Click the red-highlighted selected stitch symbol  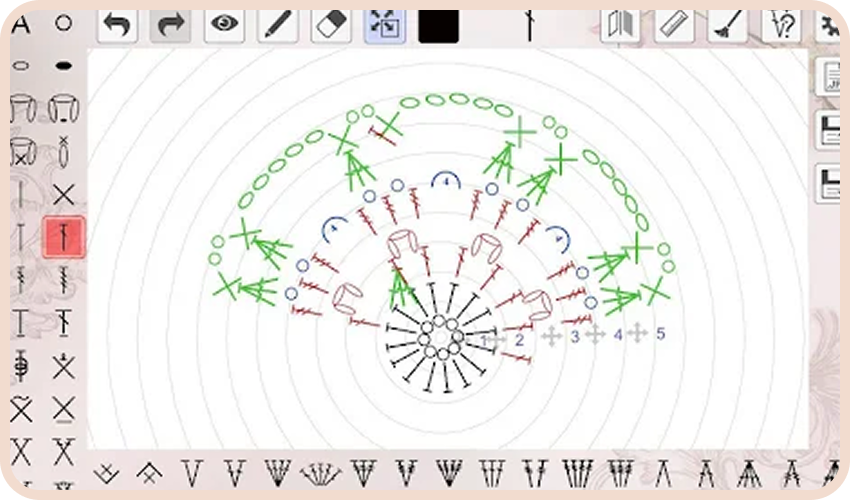tap(63, 237)
